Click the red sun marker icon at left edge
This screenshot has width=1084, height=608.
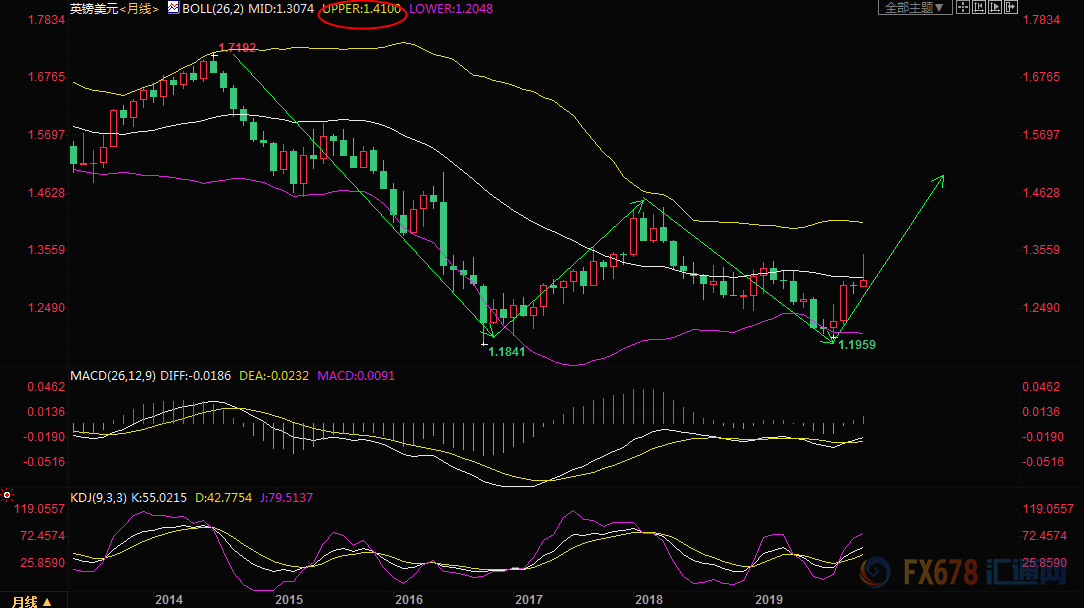click(x=7, y=495)
